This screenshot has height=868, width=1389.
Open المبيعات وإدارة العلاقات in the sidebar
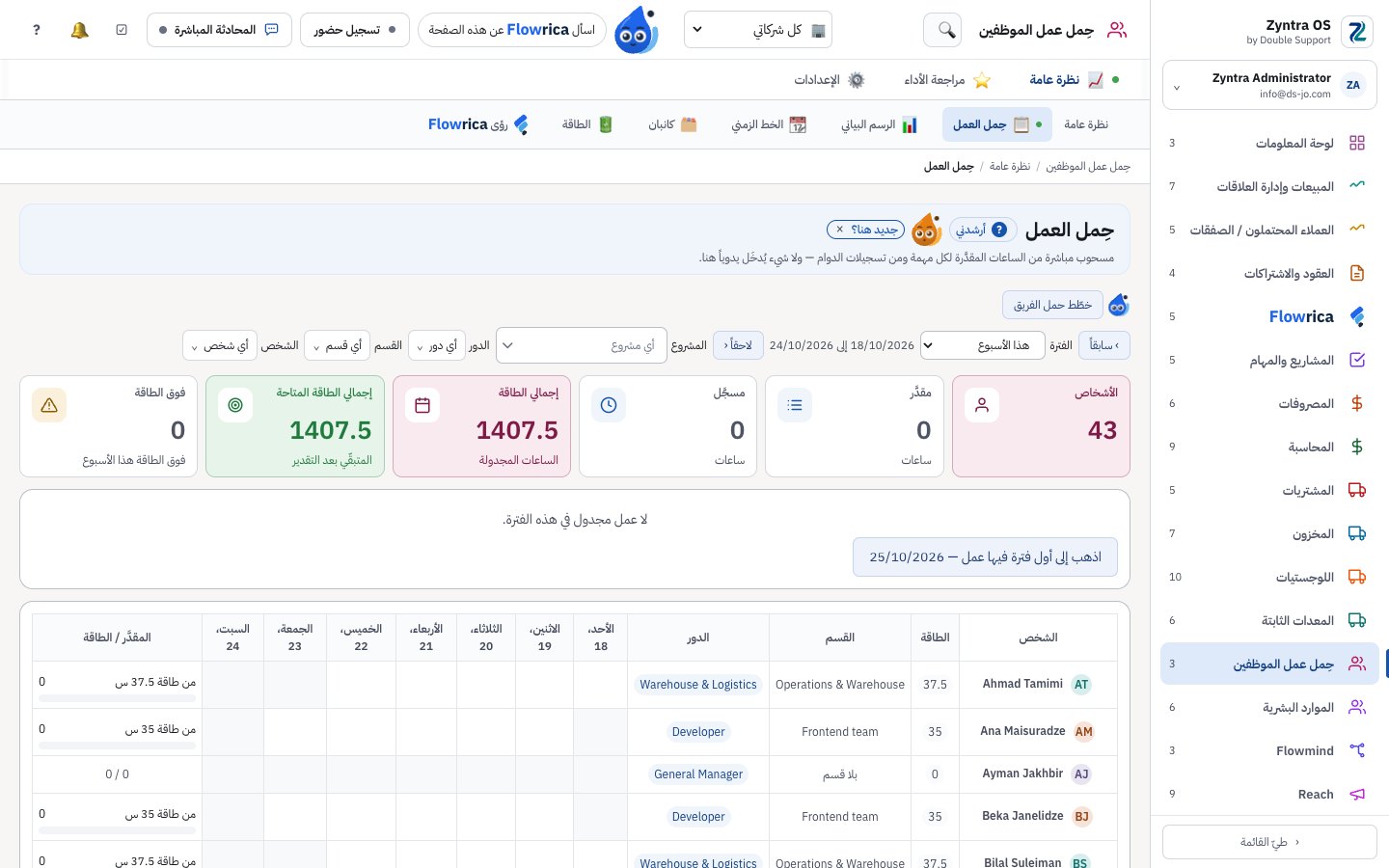tap(1269, 186)
